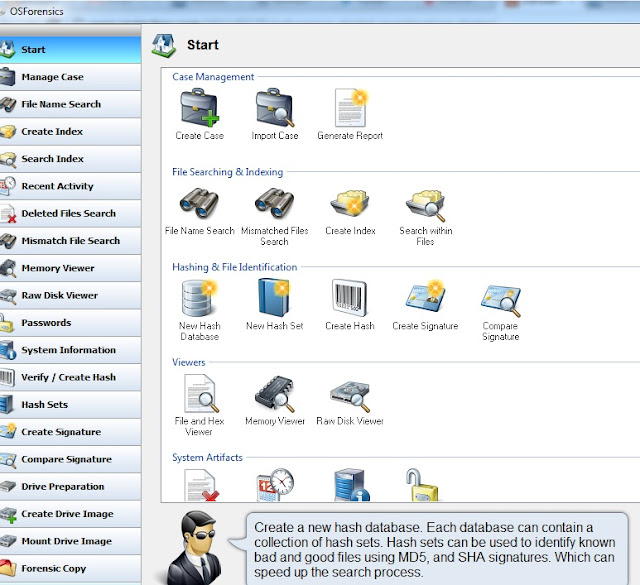Image resolution: width=640 pixels, height=585 pixels.
Task: Open the Create Case briefcase icon
Action: click(200, 108)
